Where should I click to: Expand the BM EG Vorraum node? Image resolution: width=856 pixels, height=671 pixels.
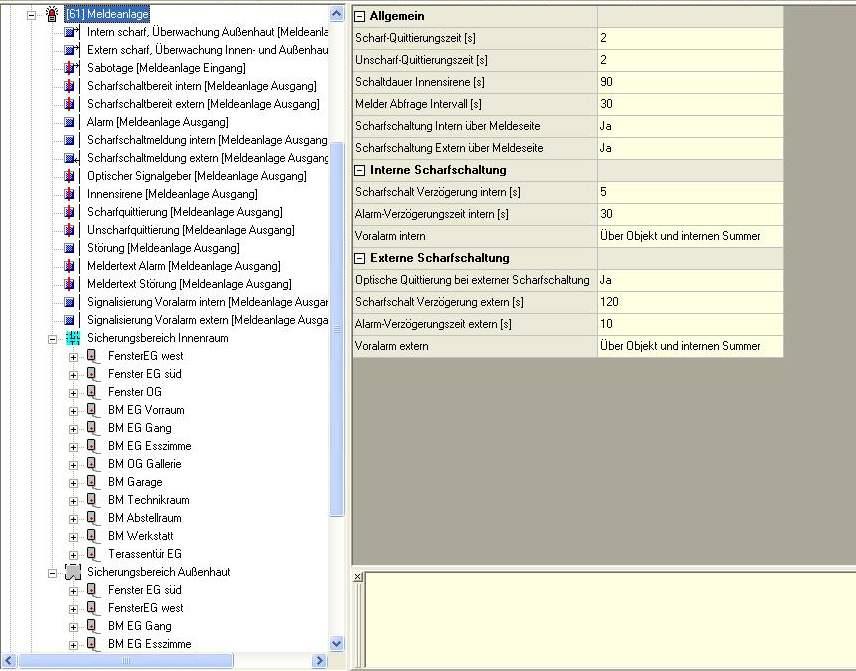click(x=73, y=411)
